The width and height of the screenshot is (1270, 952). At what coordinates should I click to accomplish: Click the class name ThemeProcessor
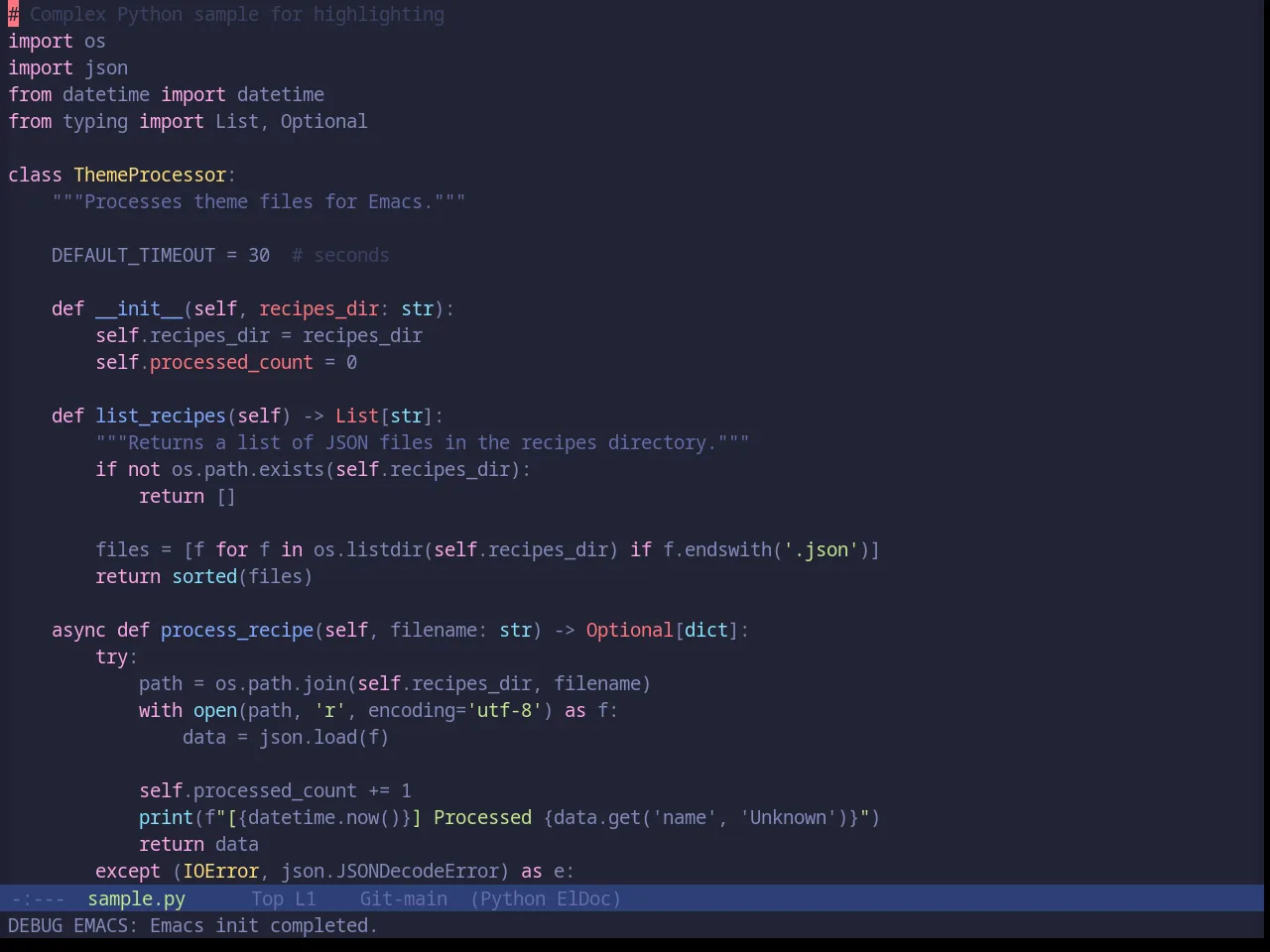point(150,175)
